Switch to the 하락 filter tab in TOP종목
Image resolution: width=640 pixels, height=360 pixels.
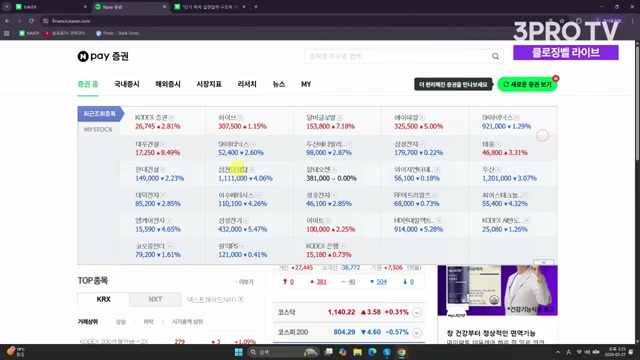tap(149, 322)
